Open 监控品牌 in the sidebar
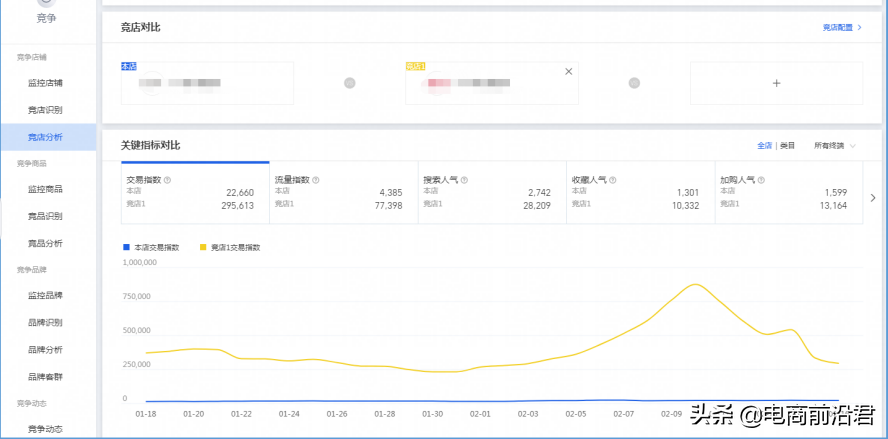The image size is (888, 439). tap(45, 296)
